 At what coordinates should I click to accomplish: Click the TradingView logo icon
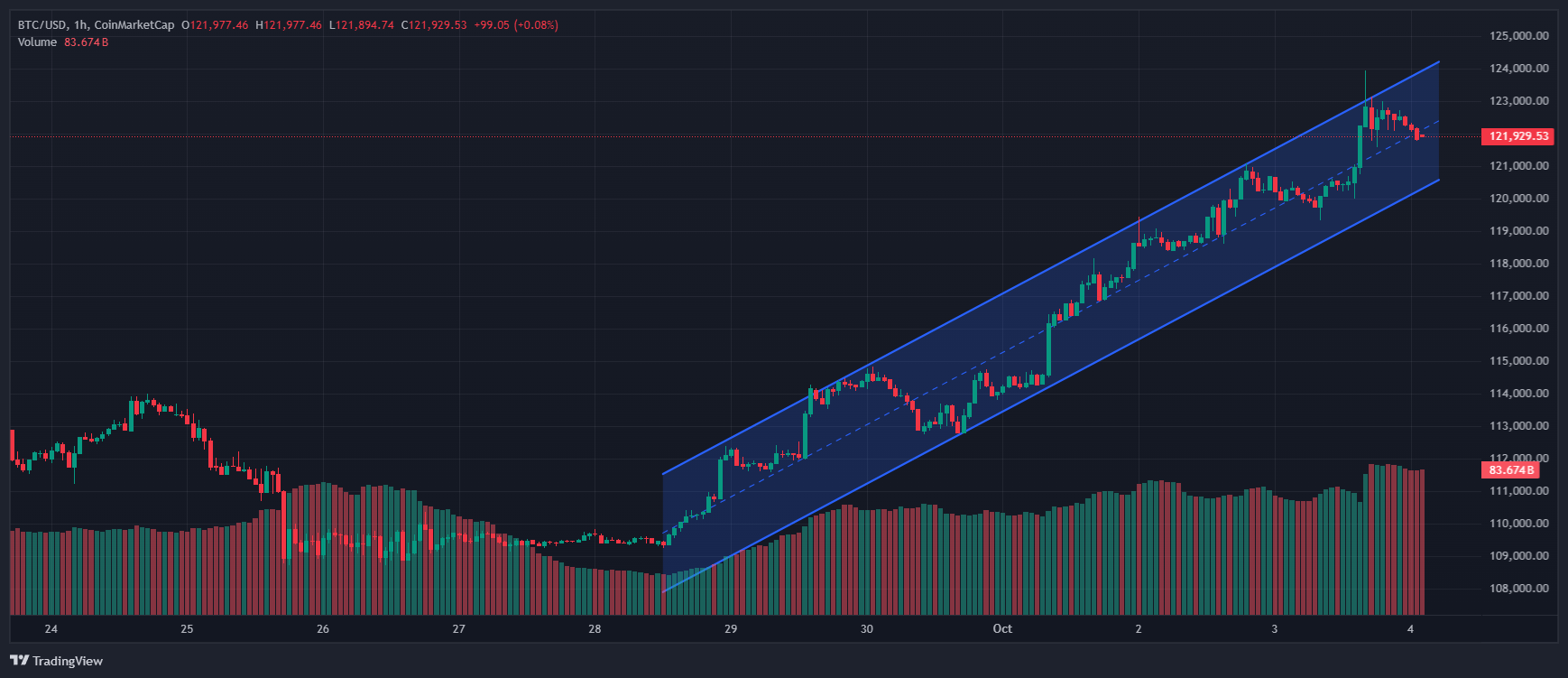click(19, 661)
